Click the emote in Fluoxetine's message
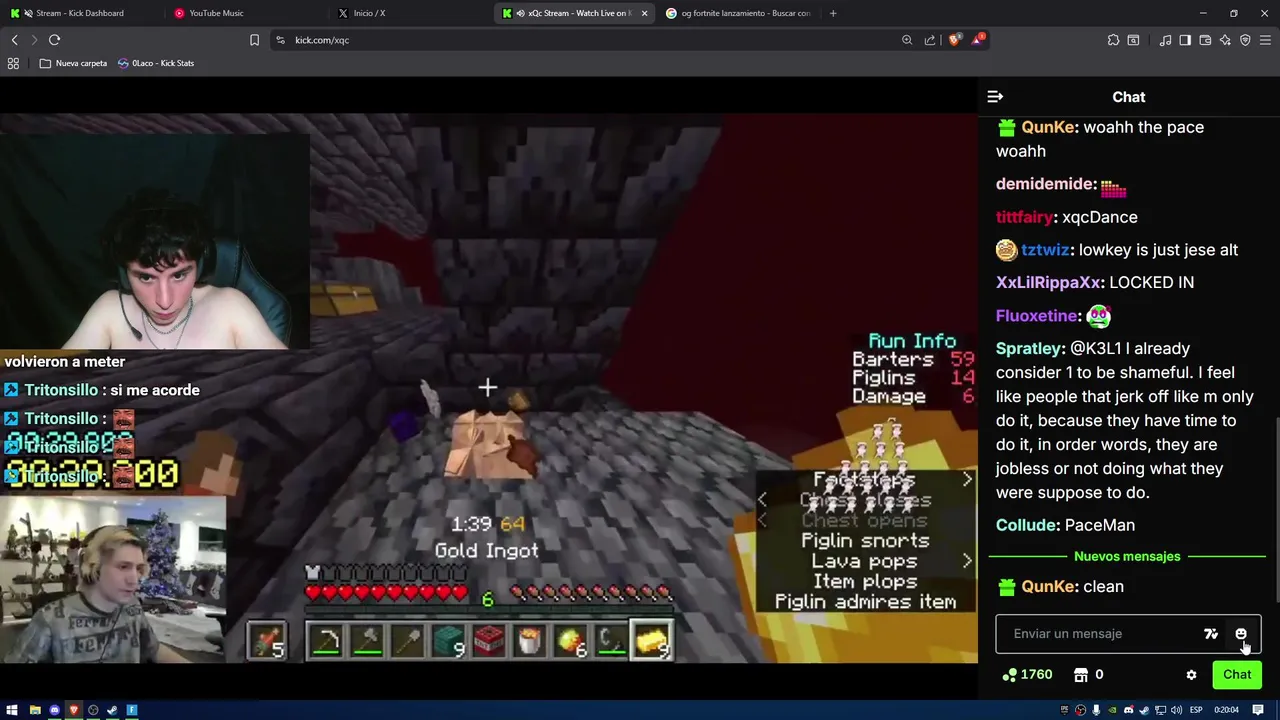Image resolution: width=1280 pixels, height=720 pixels. (x=1098, y=316)
